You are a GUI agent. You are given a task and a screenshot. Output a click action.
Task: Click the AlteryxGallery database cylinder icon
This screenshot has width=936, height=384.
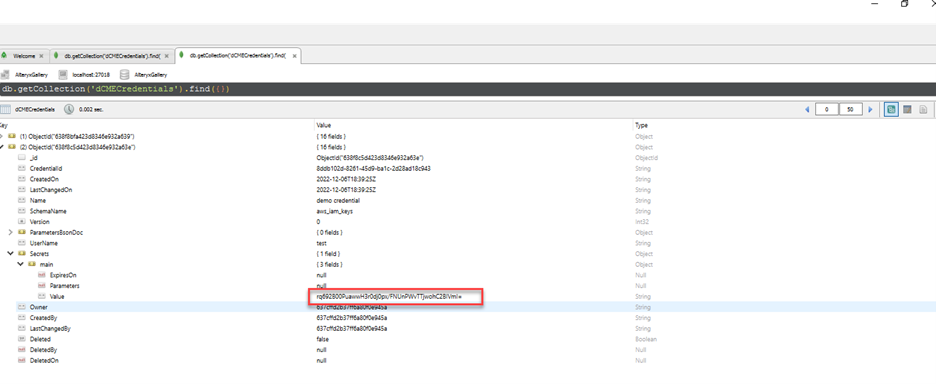pos(125,75)
